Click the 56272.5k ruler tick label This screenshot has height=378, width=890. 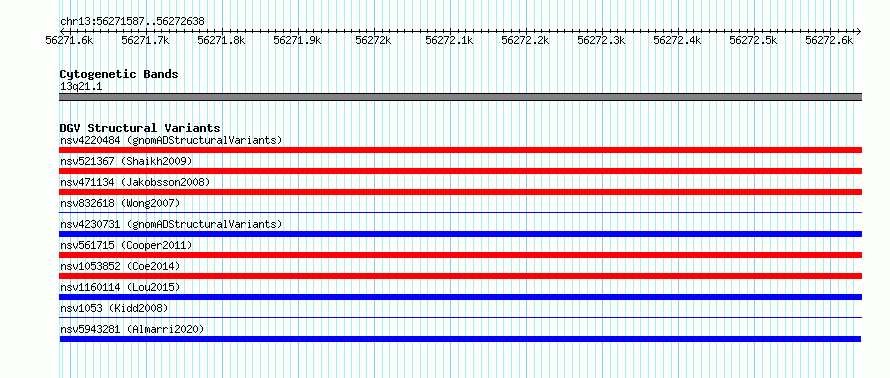point(754,41)
